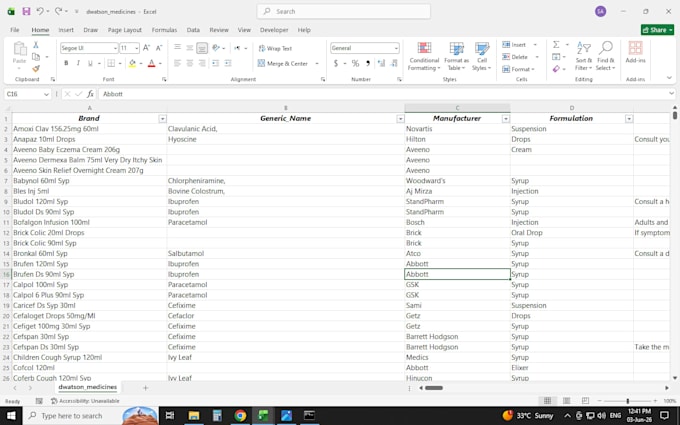Click the Paste clipboard icon
This screenshot has height=425, width=680.
click(x=20, y=49)
